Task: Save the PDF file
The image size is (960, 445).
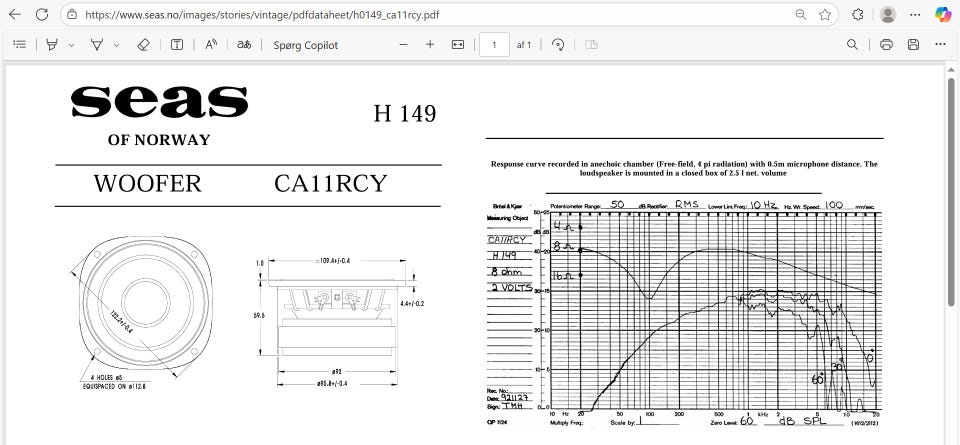Action: 913,45
